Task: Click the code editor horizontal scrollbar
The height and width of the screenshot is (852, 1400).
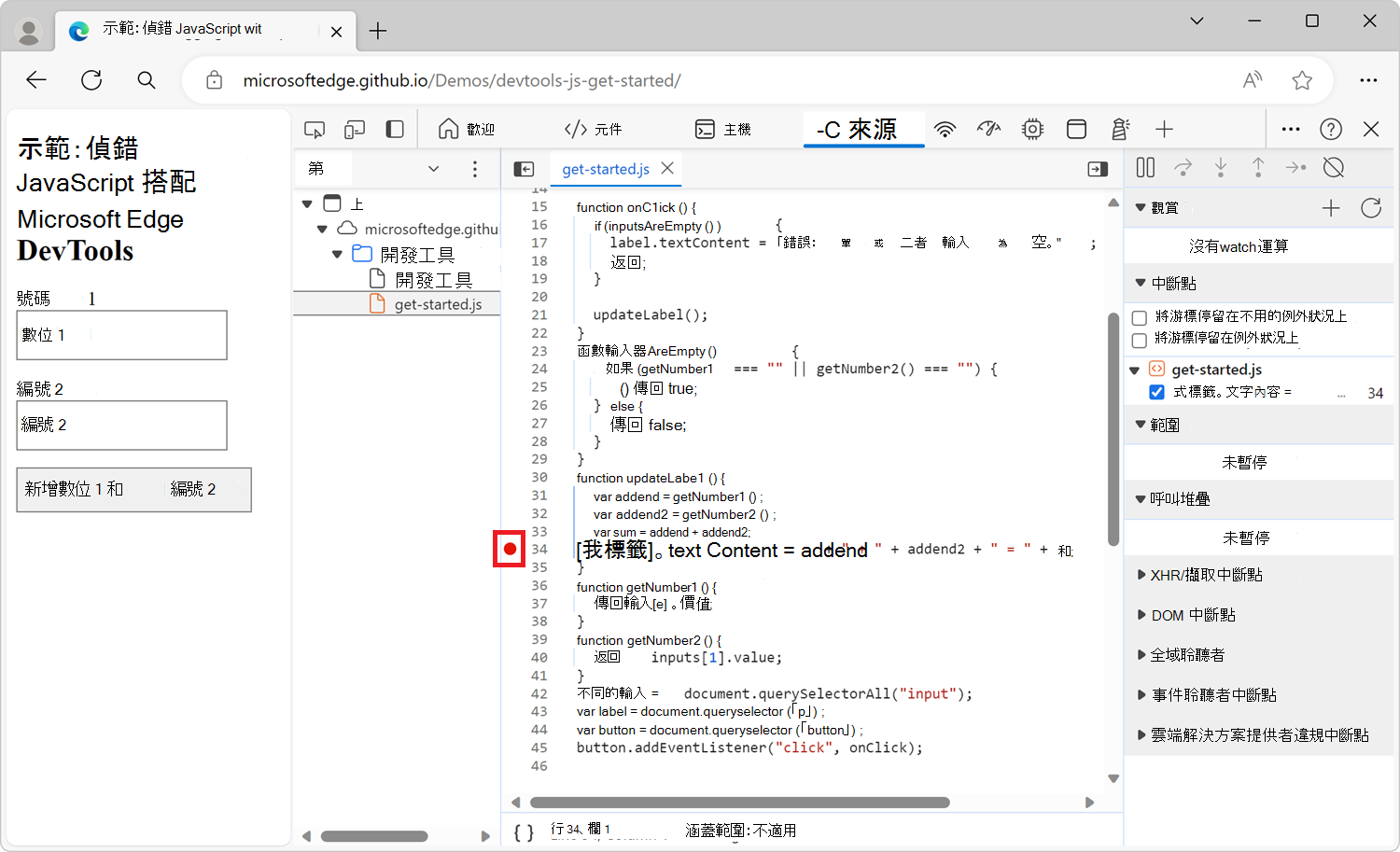Action: (740, 803)
